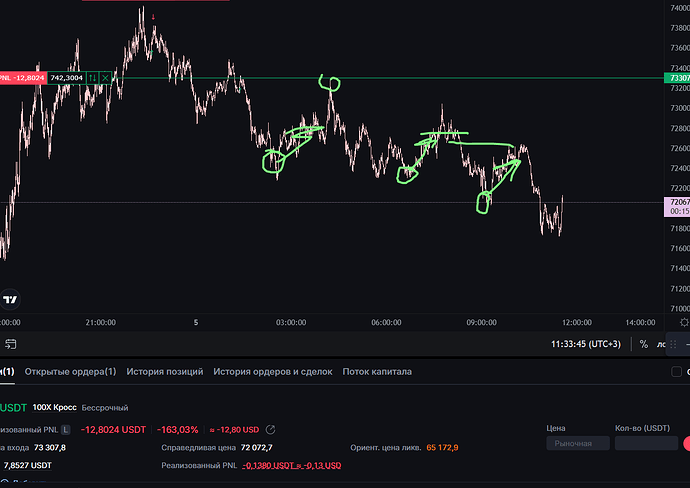Open the История ордеров и сделок tab
Image resolution: width=690 pixels, height=488 pixels.
click(x=273, y=372)
